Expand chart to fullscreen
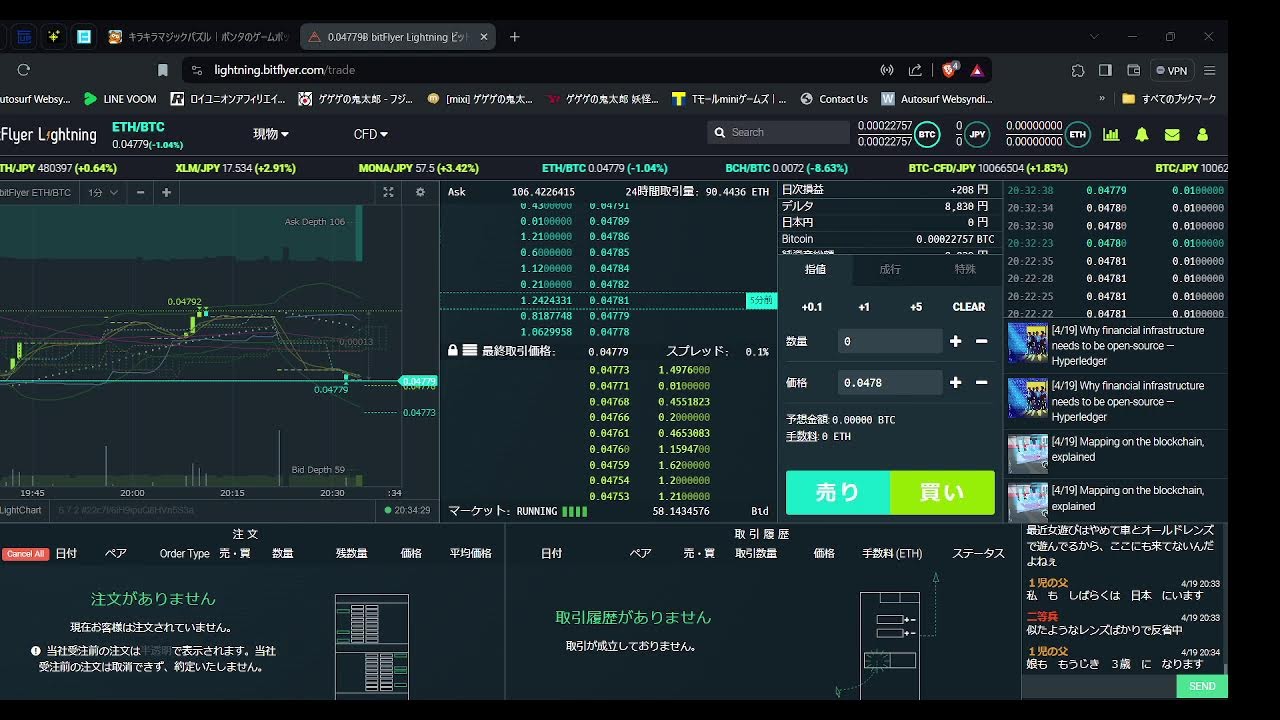1280x720 pixels. coord(389,192)
